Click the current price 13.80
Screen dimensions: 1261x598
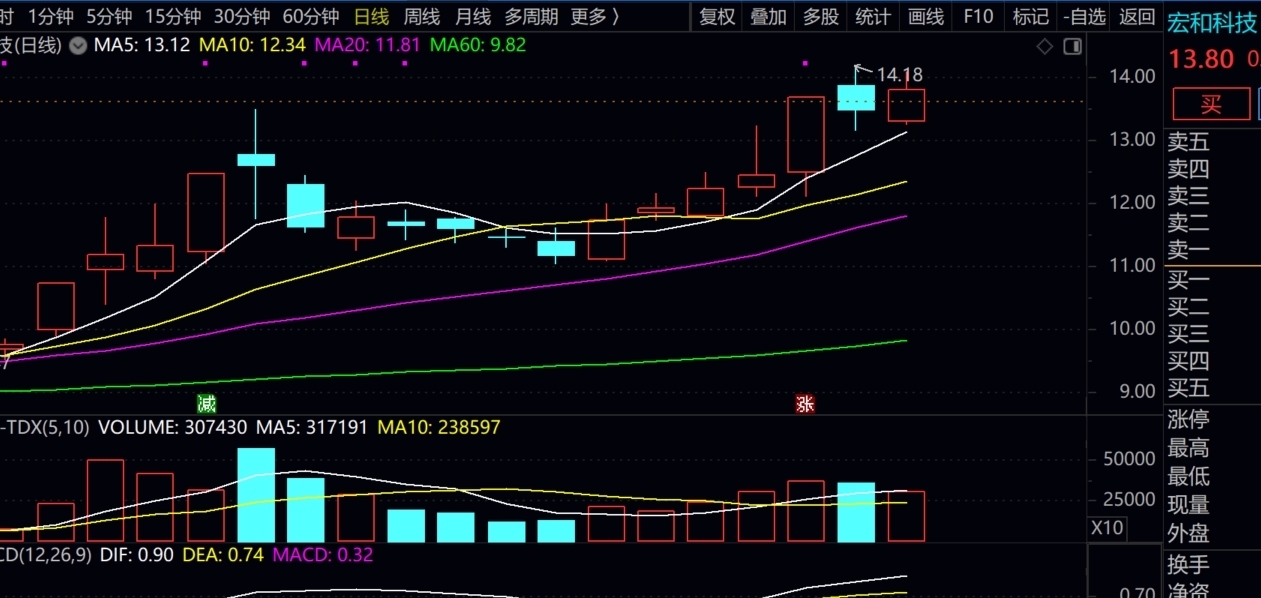[1201, 60]
